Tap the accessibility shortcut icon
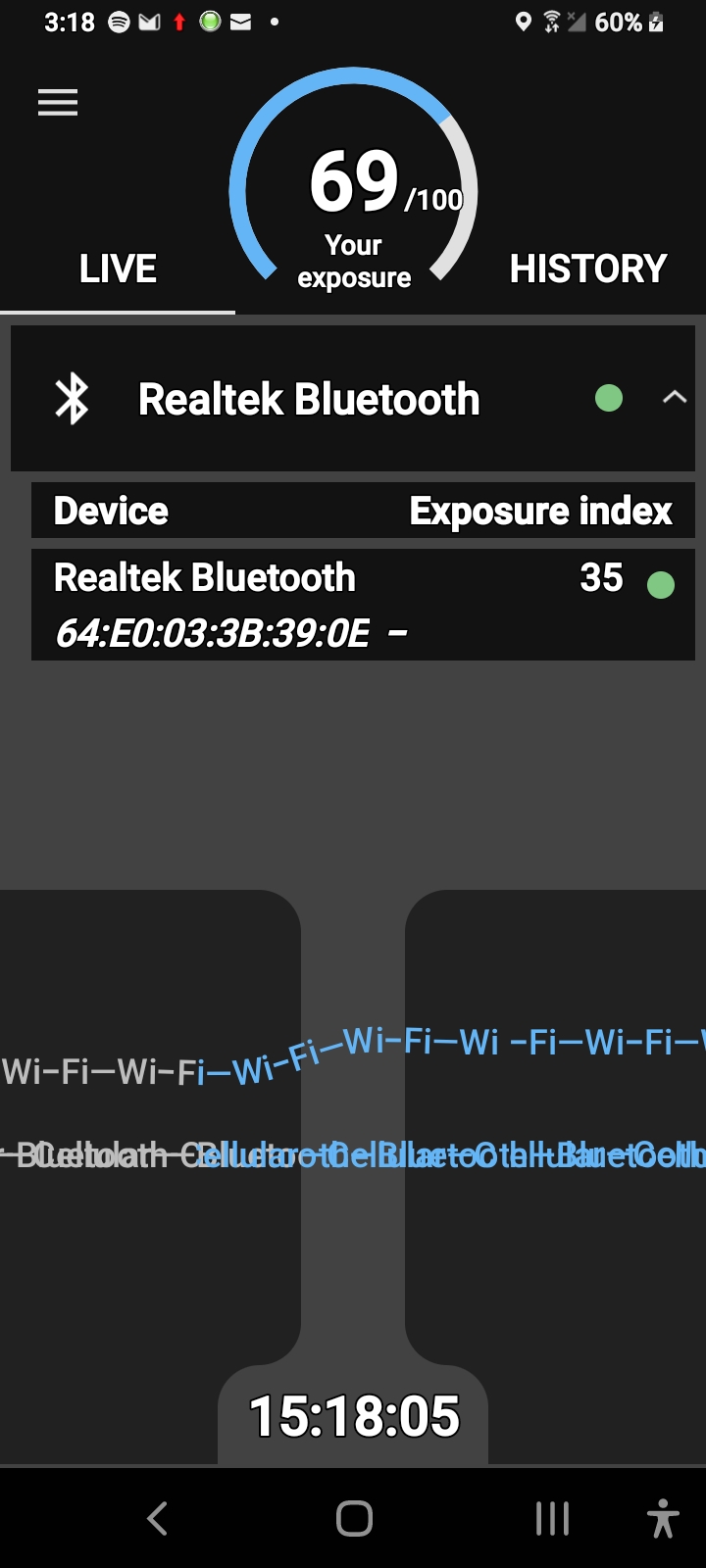This screenshot has height=1568, width=706. pos(663,1519)
